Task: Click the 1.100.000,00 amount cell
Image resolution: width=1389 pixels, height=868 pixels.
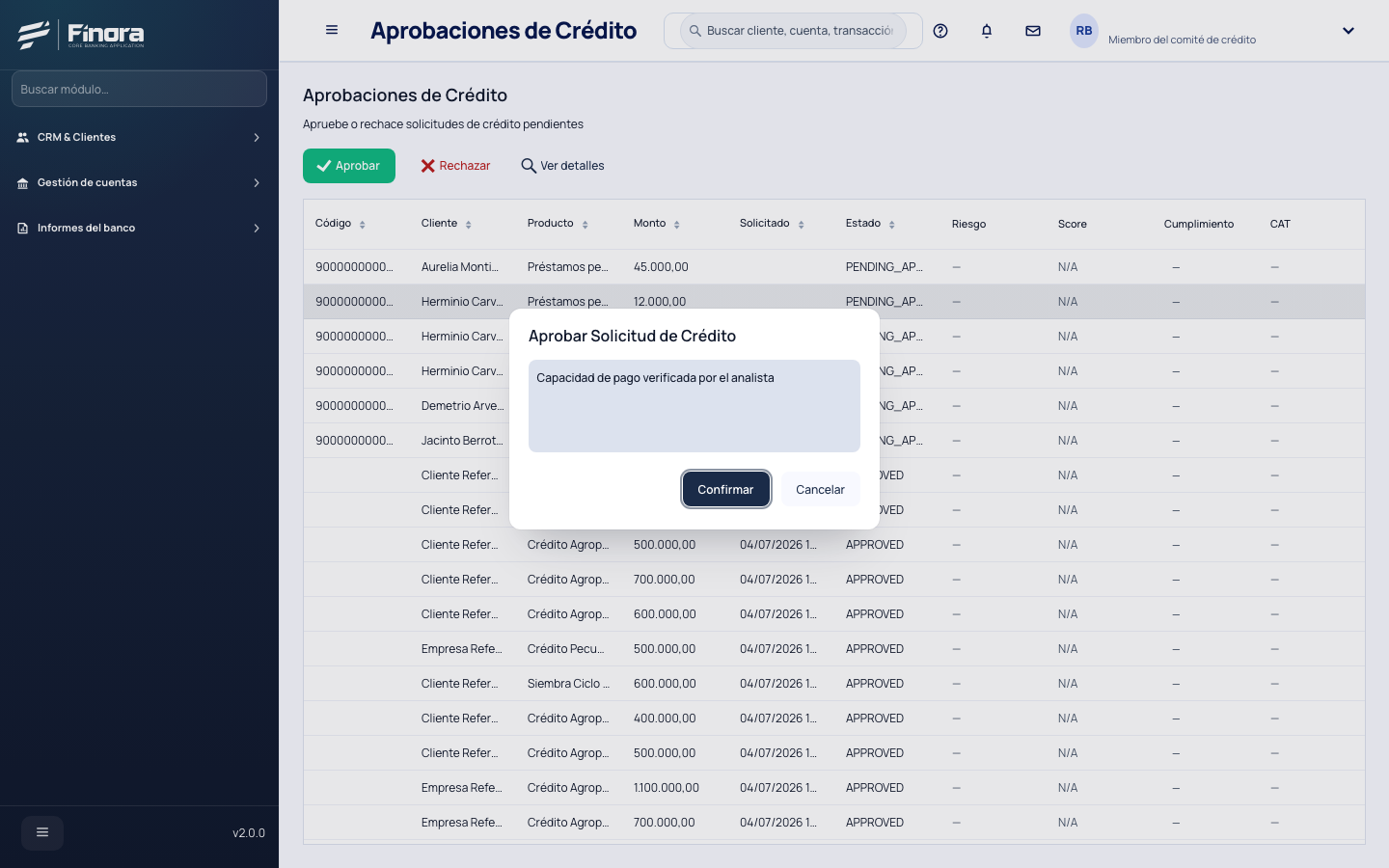Action: click(667, 788)
